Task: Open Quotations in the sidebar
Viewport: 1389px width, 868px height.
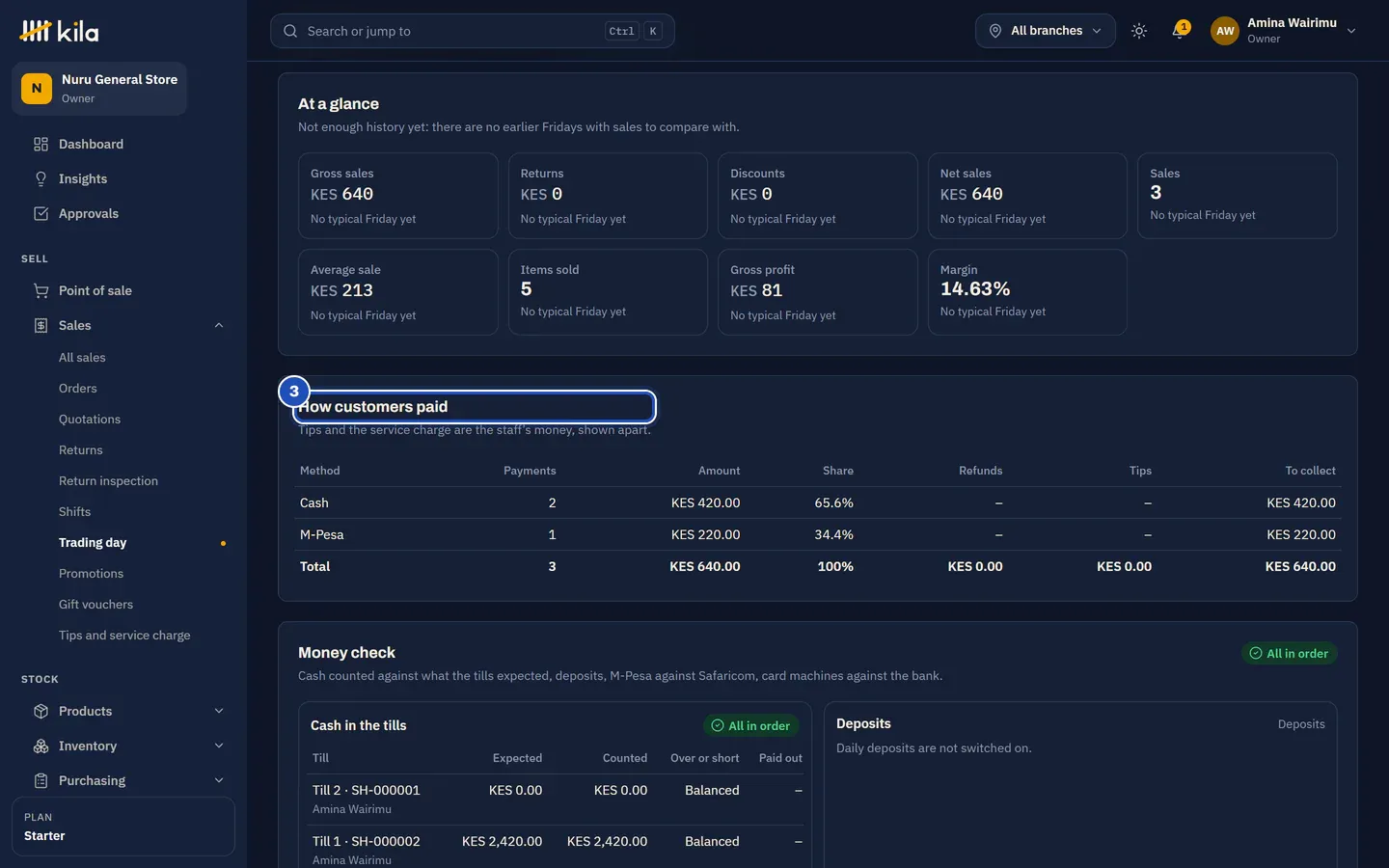Action: pos(90,420)
